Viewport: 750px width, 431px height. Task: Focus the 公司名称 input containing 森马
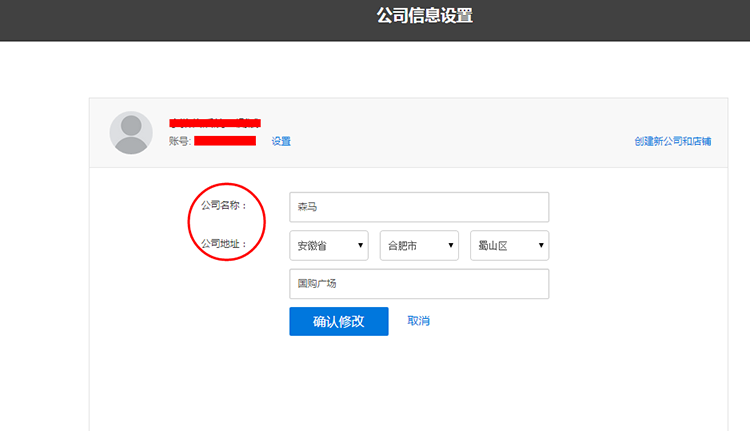pyautogui.click(x=419, y=207)
